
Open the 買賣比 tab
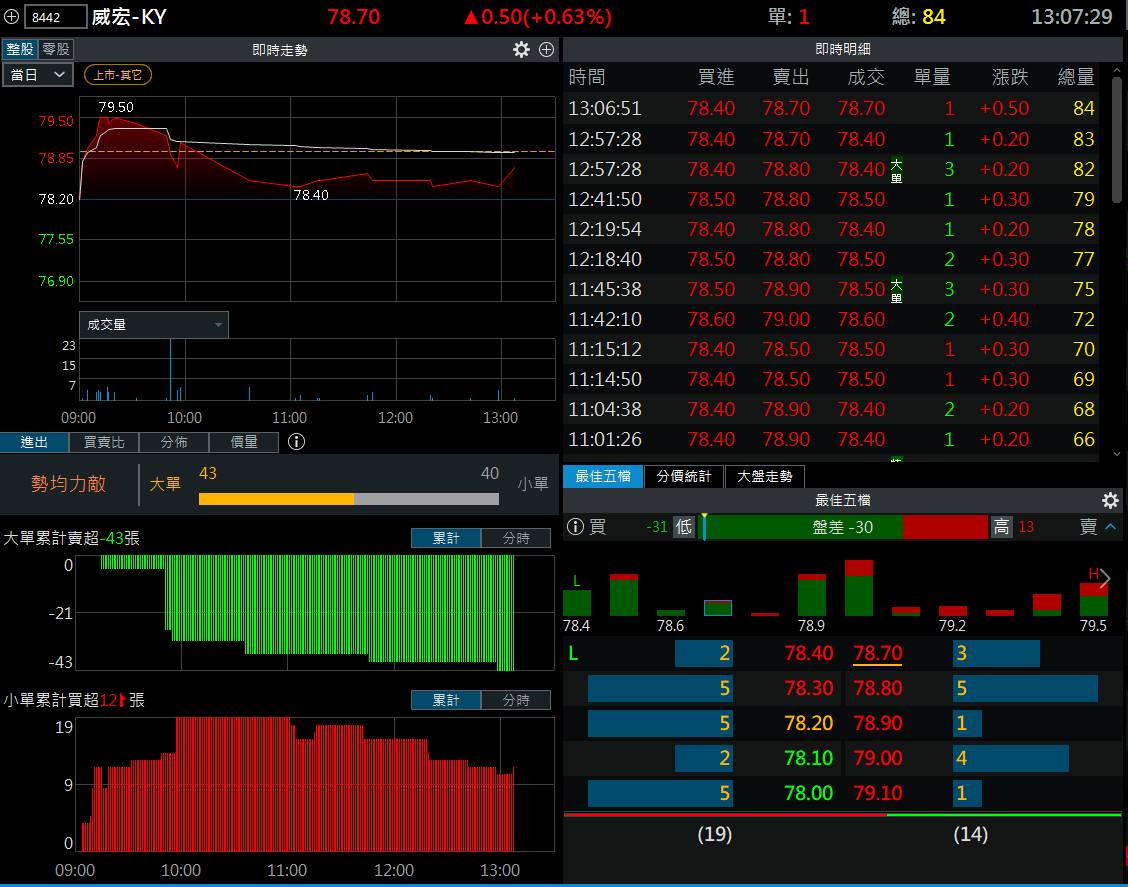104,442
